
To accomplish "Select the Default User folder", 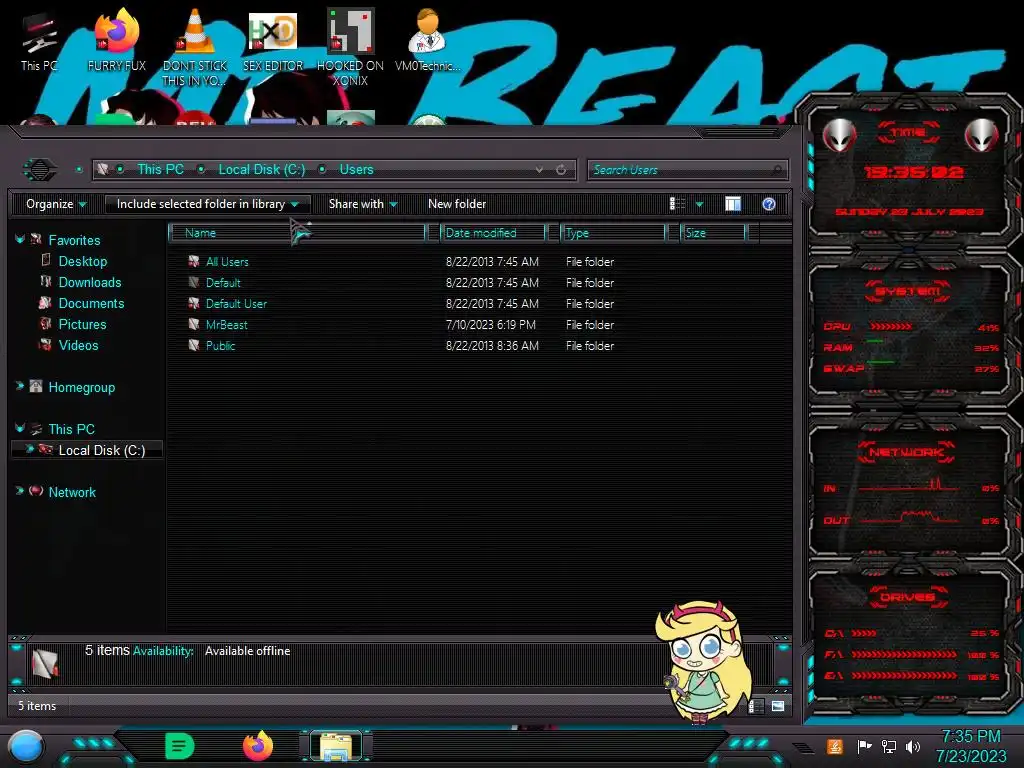I will point(236,304).
